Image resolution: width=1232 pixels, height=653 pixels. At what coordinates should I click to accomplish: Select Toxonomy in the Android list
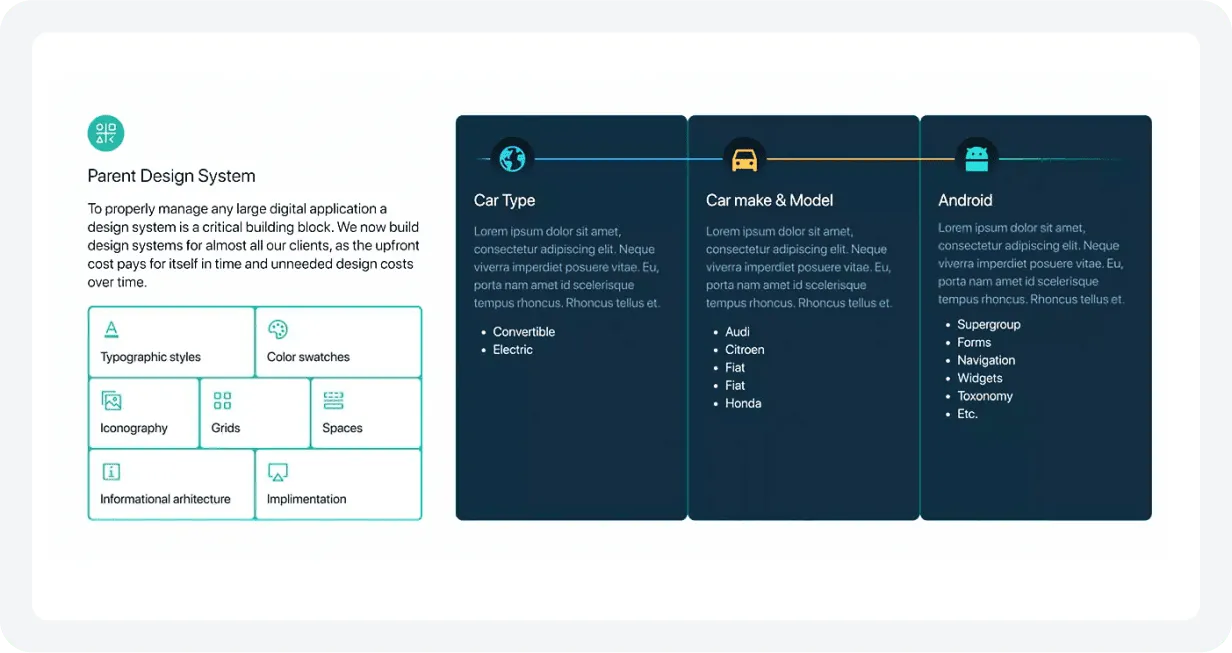[x=985, y=396]
